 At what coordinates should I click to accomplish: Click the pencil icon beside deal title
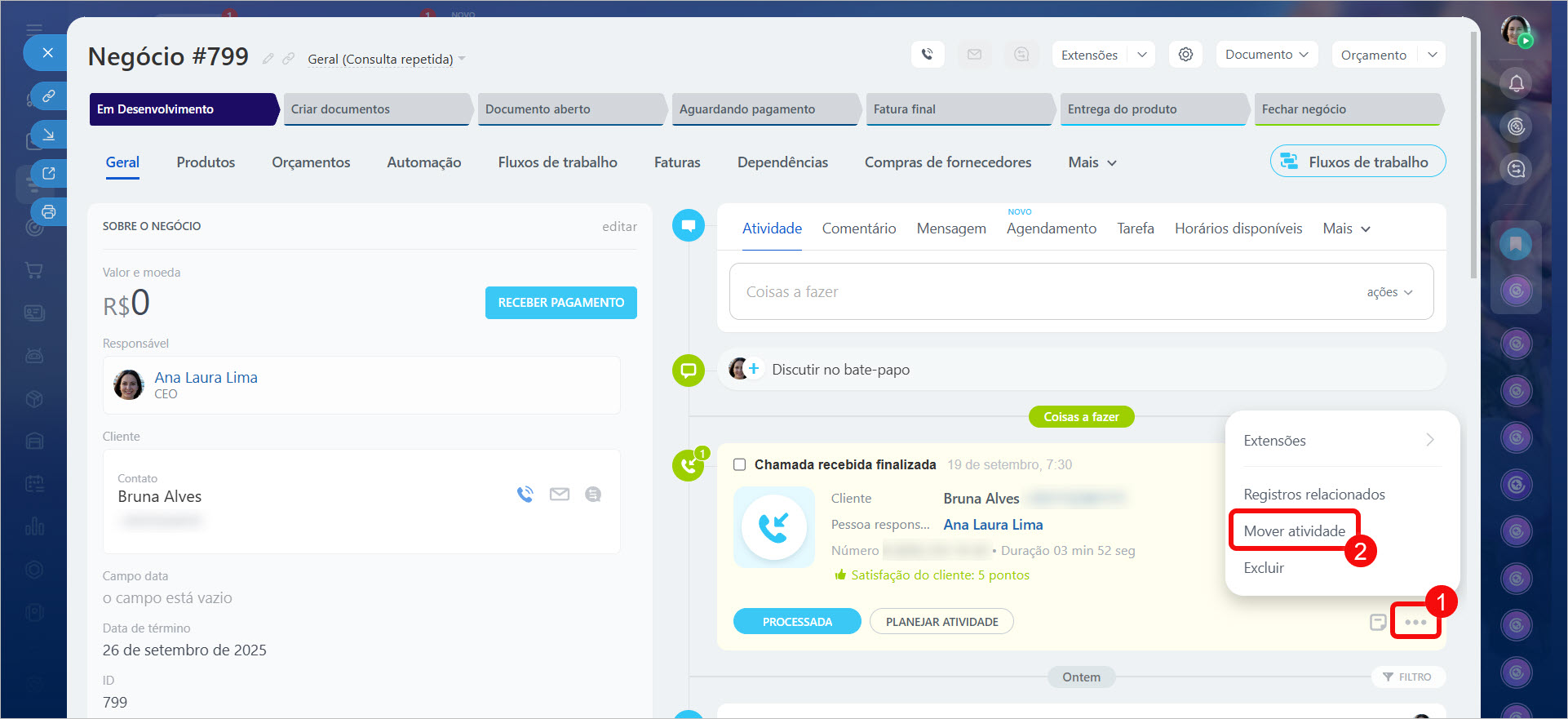(x=268, y=59)
